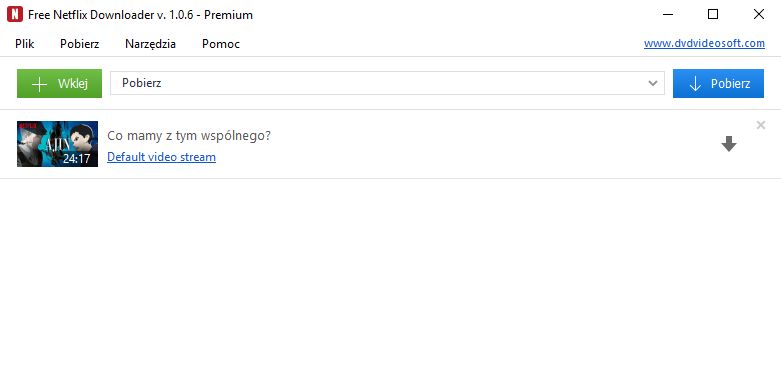781x372 pixels.
Task: Click the title "Co mamy z tym wspólnego?"
Action: (x=189, y=135)
